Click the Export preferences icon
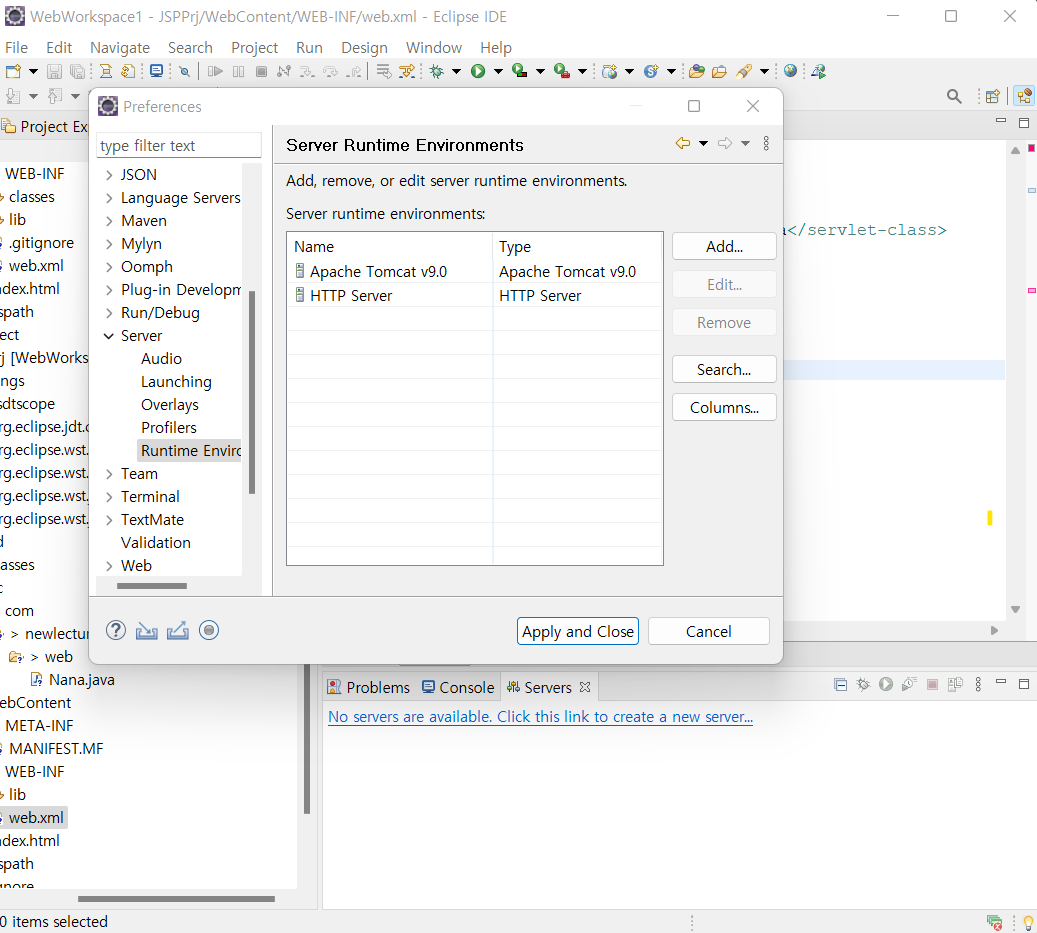1037x933 pixels. [x=178, y=631]
